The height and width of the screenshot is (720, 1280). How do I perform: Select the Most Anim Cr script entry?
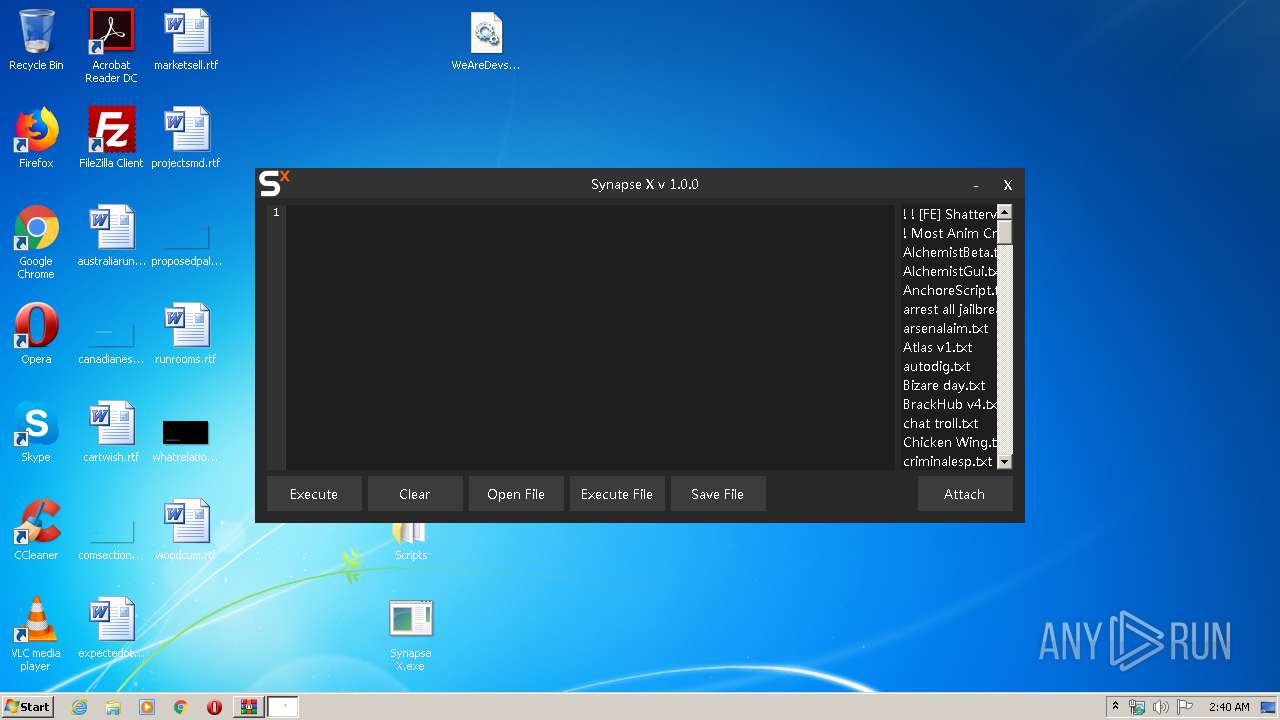[x=949, y=233]
